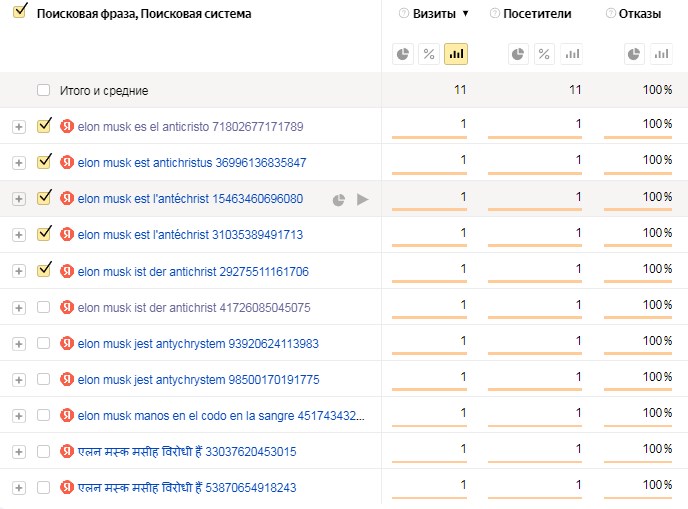Sort by Посетители column header
Viewport: 688px width, 509px height.
pyautogui.click(x=537, y=14)
